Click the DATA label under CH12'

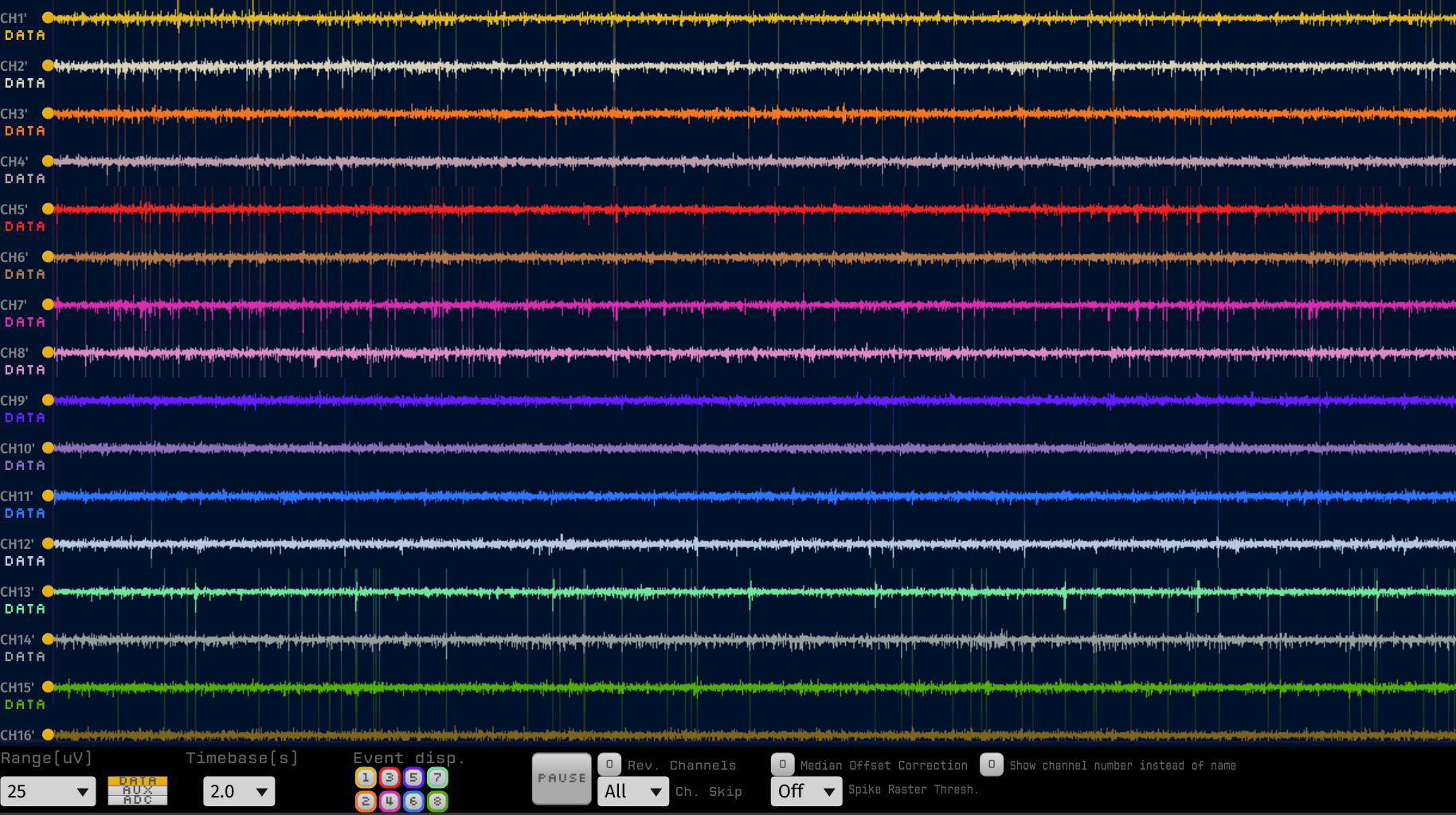click(x=25, y=561)
